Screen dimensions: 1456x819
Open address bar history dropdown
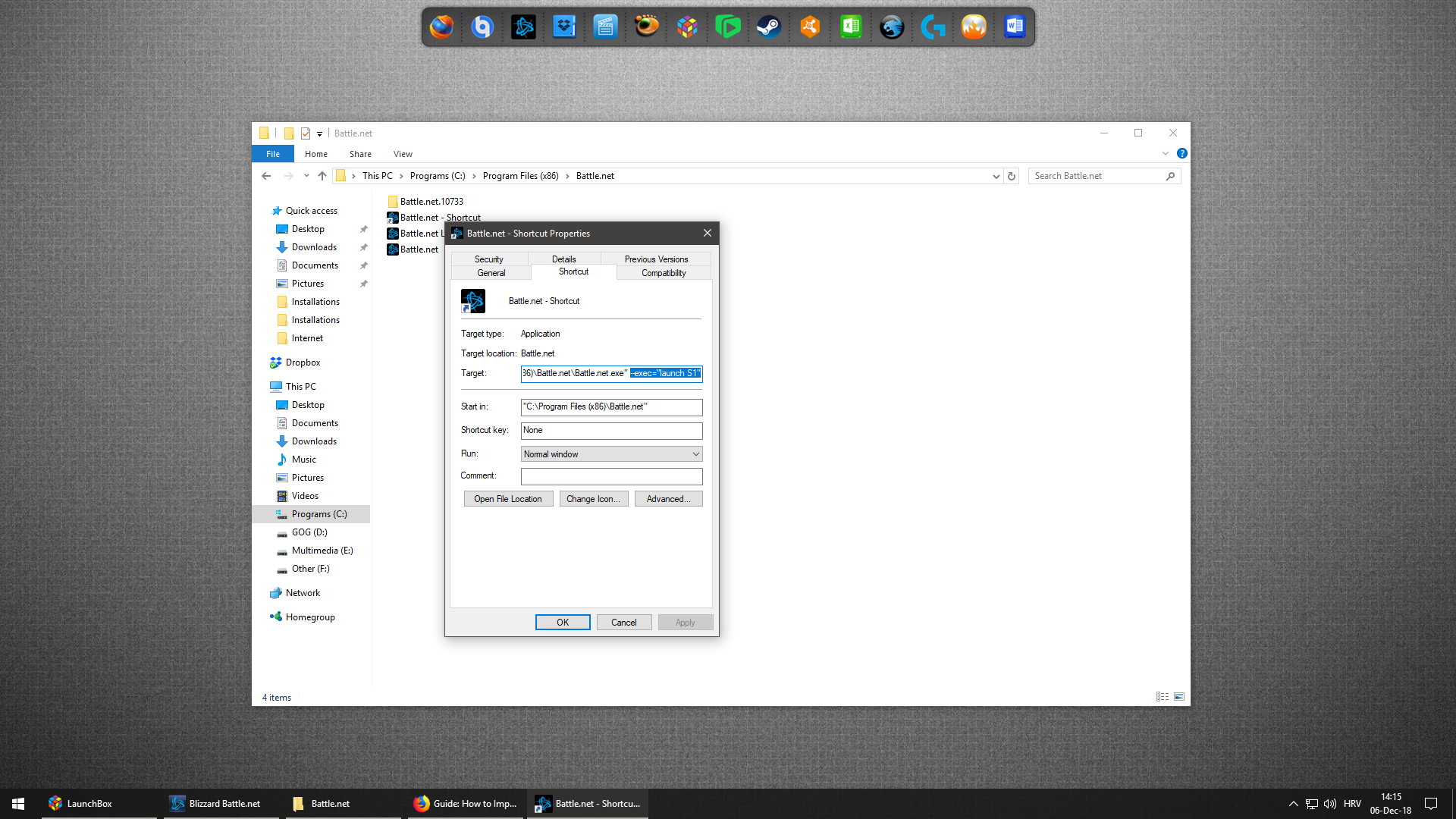(x=996, y=176)
